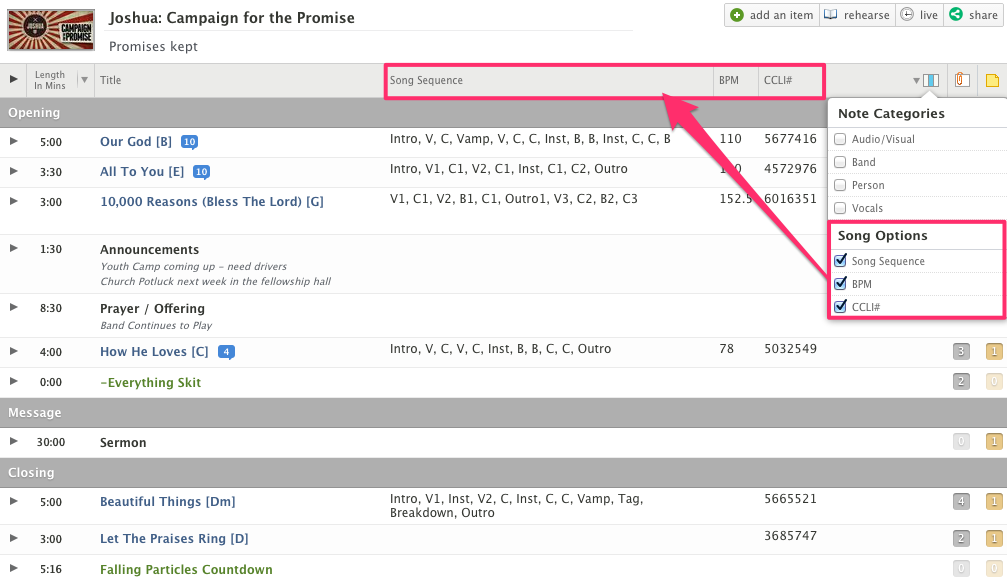Expand the Announcements row arrow

click(x=13, y=249)
